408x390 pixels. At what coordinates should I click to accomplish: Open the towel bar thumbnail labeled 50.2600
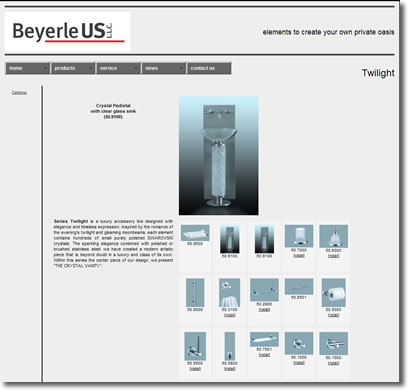[x=264, y=290]
